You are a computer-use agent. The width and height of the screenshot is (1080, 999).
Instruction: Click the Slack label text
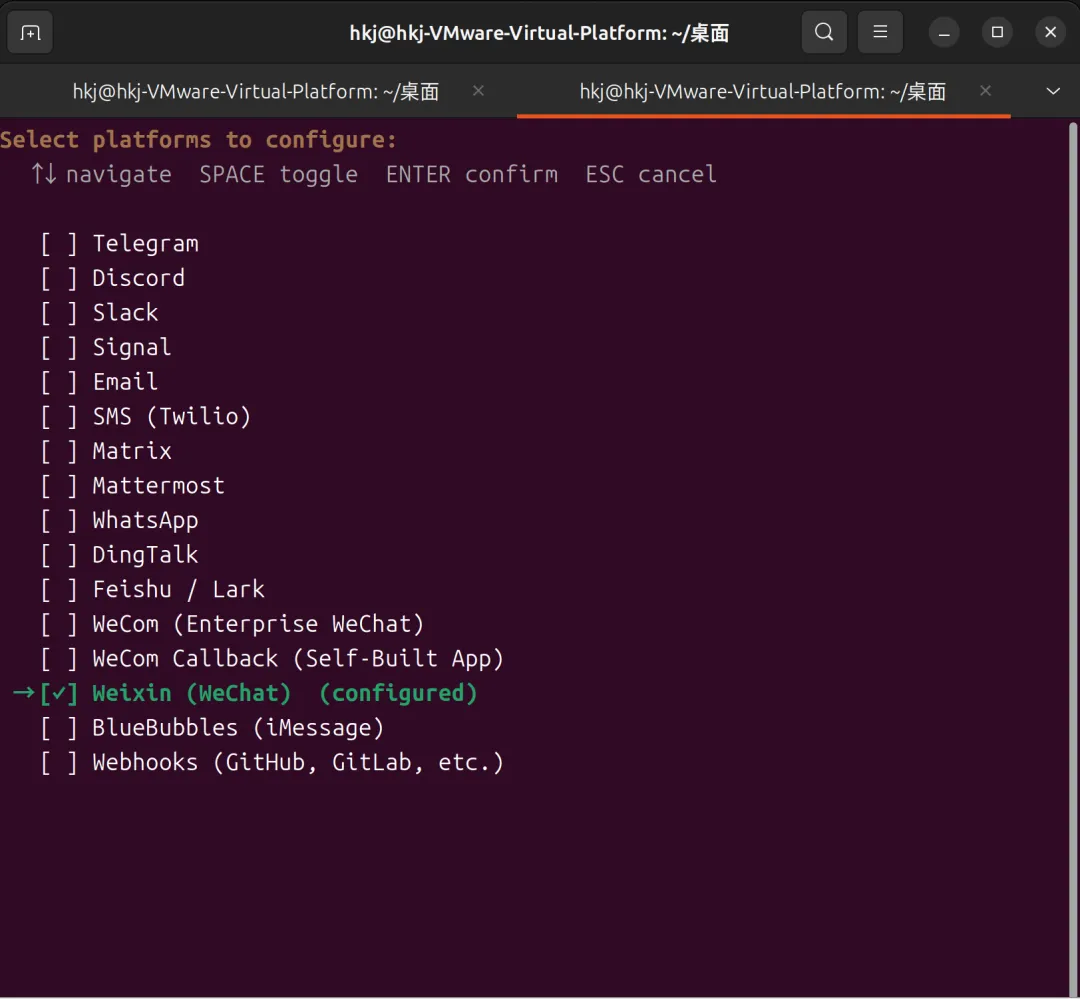tap(125, 313)
